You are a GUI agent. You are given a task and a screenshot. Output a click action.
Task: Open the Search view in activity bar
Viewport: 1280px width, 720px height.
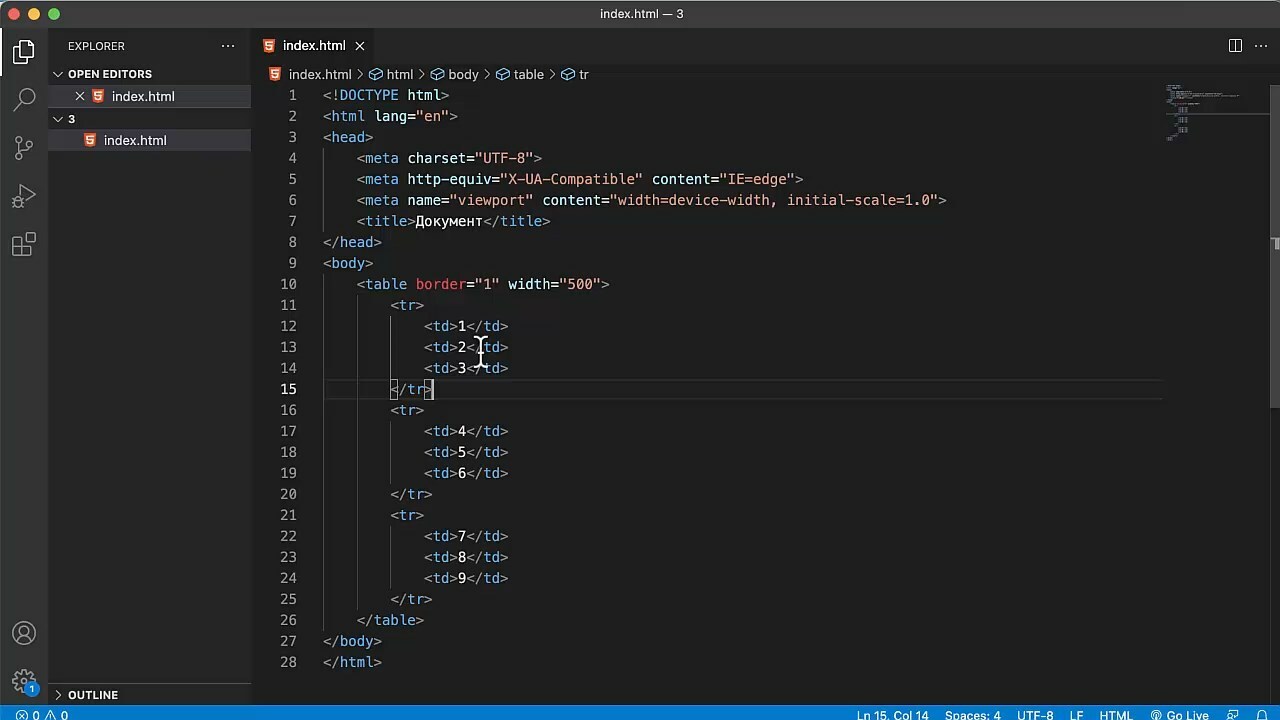point(24,99)
